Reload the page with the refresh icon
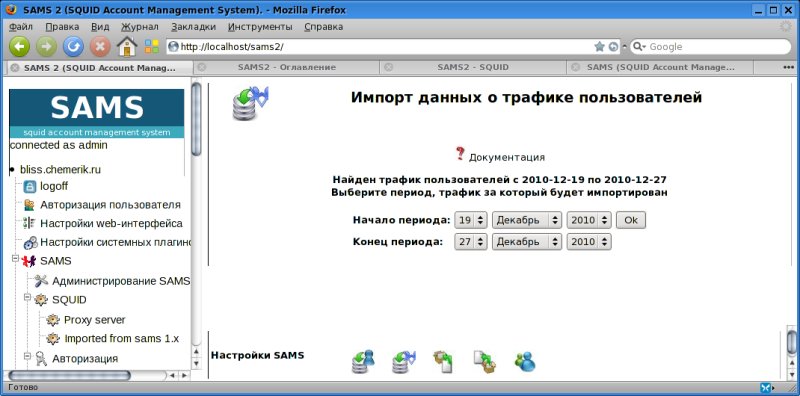 coord(73,47)
